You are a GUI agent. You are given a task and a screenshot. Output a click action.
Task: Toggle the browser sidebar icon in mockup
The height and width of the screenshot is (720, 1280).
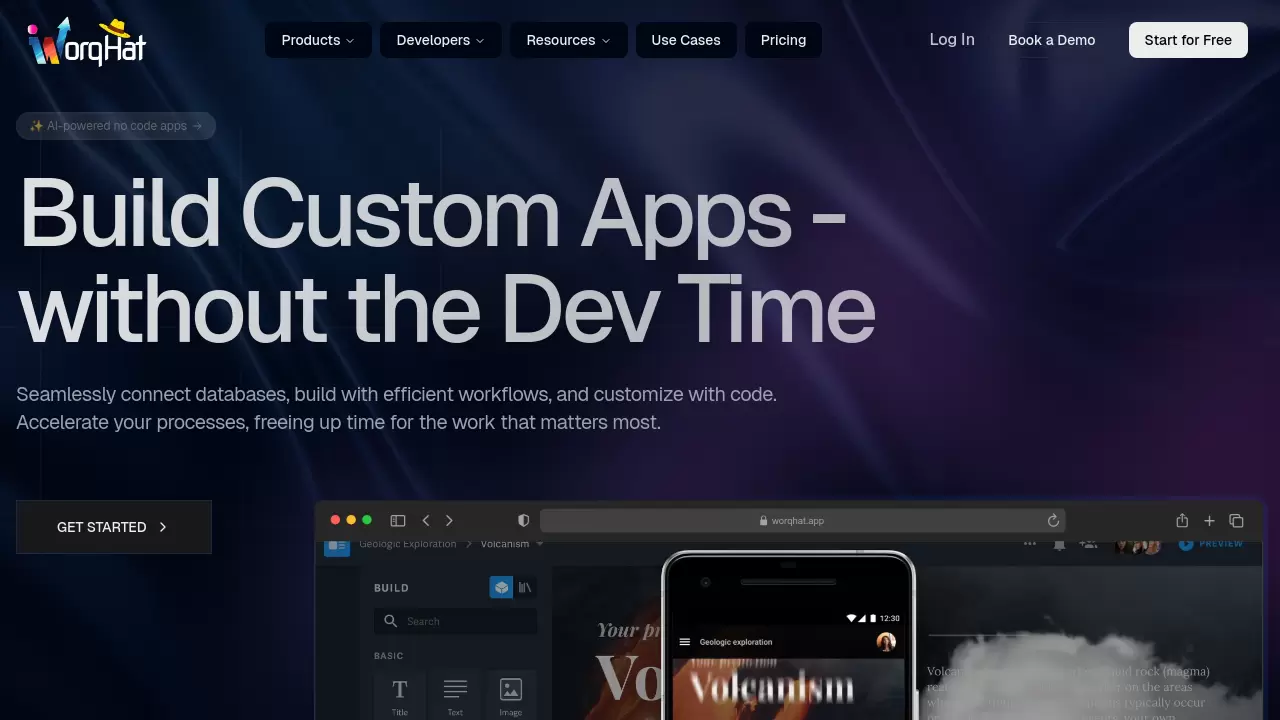398,520
